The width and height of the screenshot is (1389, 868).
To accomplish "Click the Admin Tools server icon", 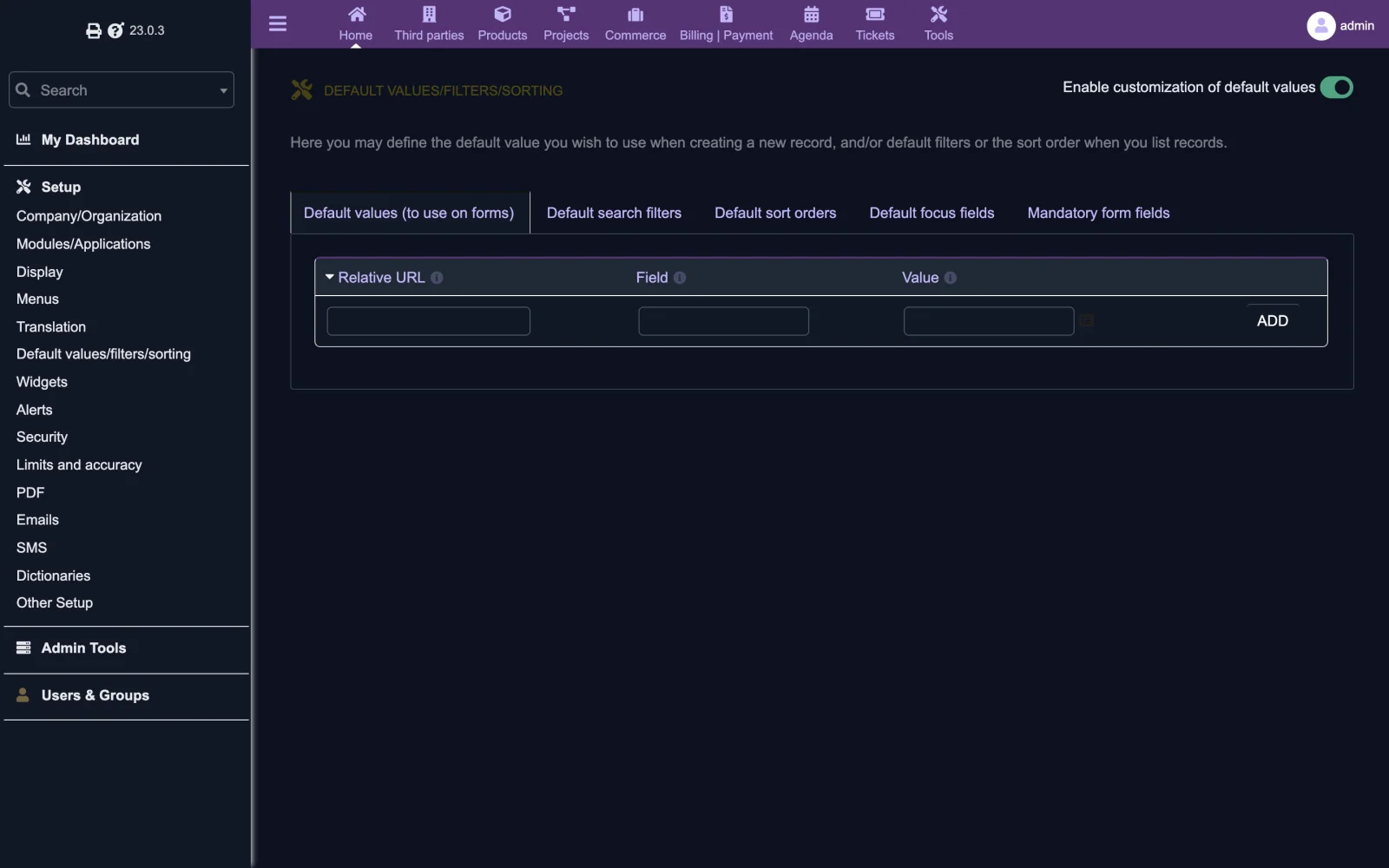I will tap(23, 648).
